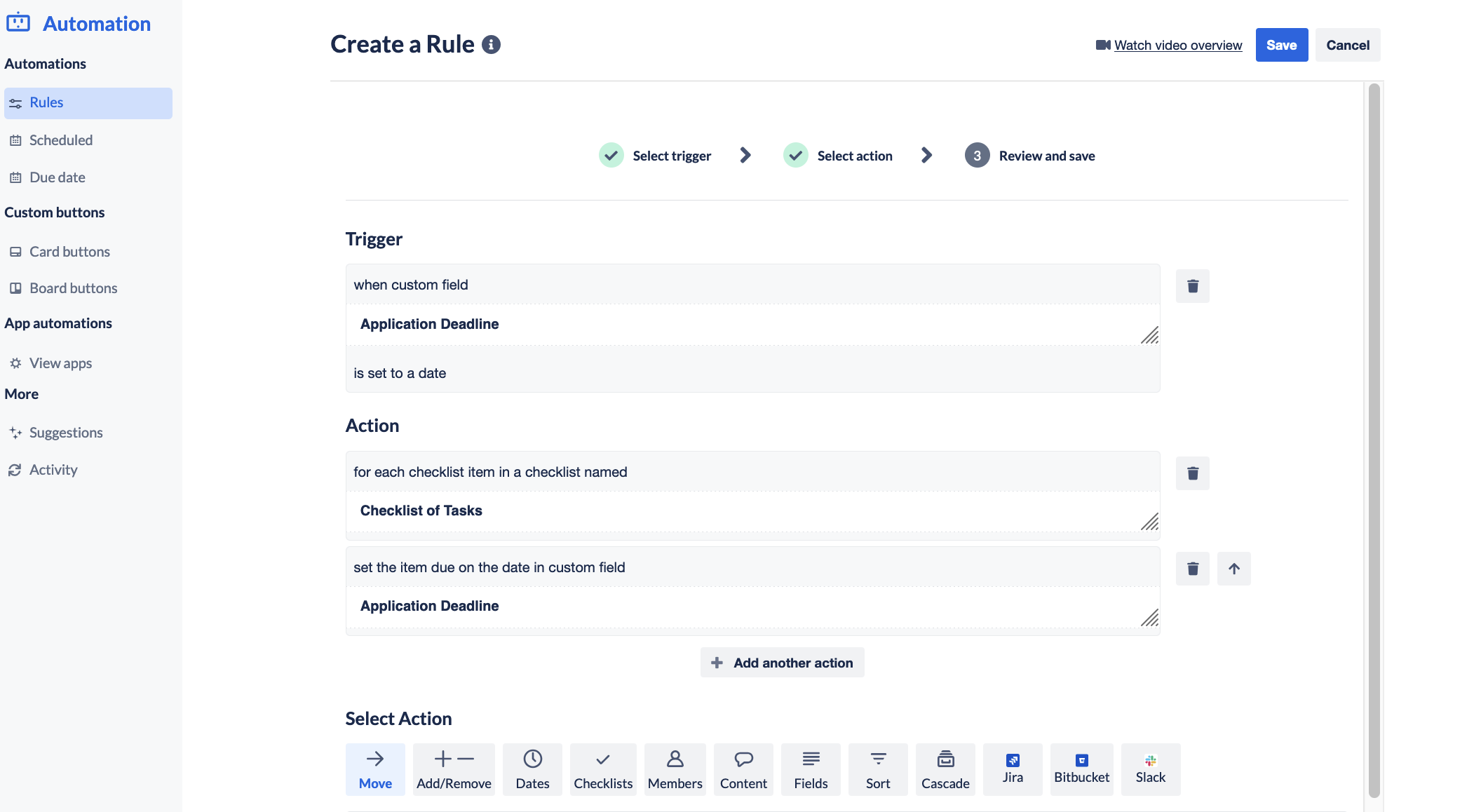Viewport: 1481px width, 812px height.
Task: Switch to the Scheduled automations section
Action: [61, 140]
